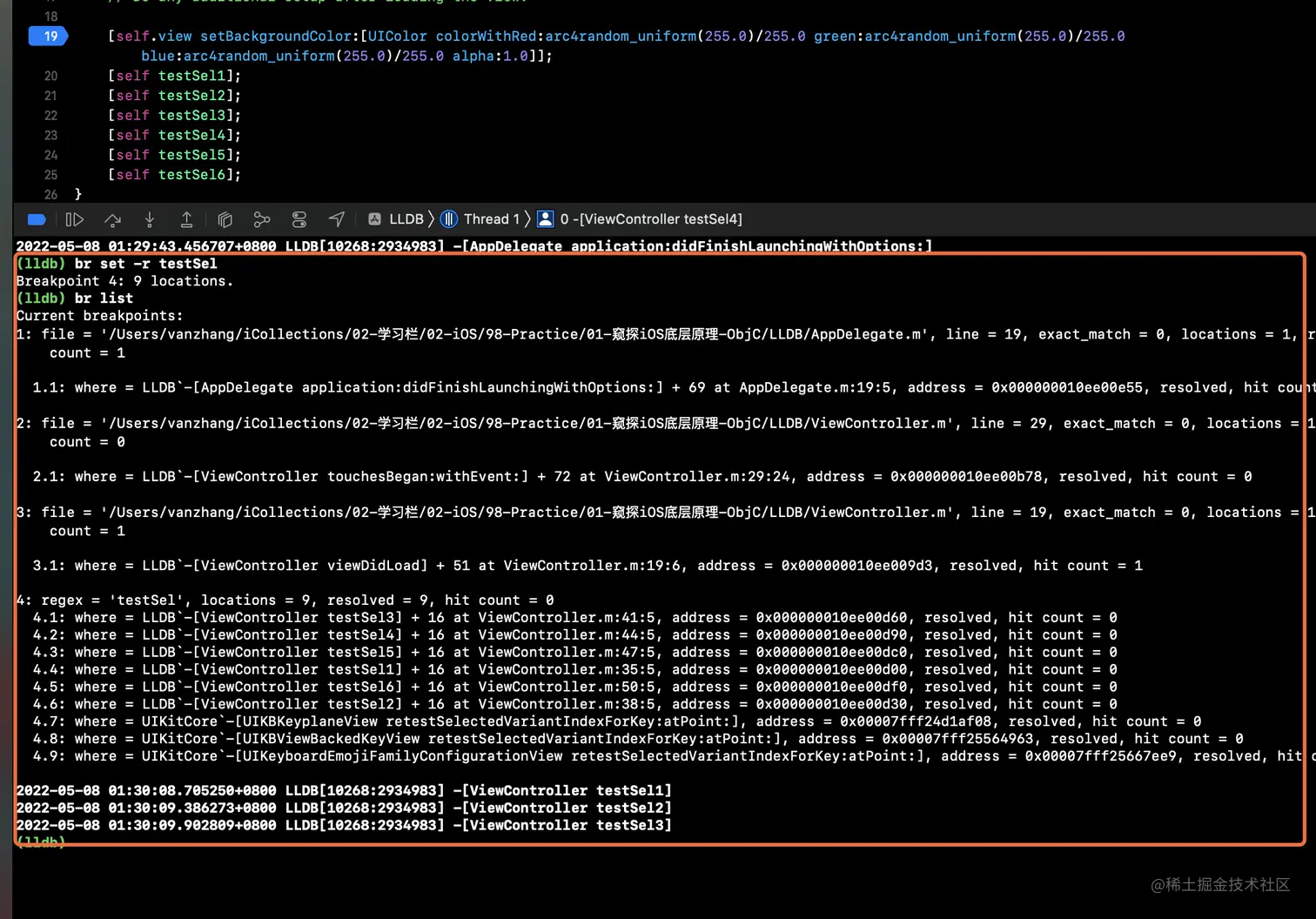Click breakpoint location 4.5 testSel6 line

574,688
